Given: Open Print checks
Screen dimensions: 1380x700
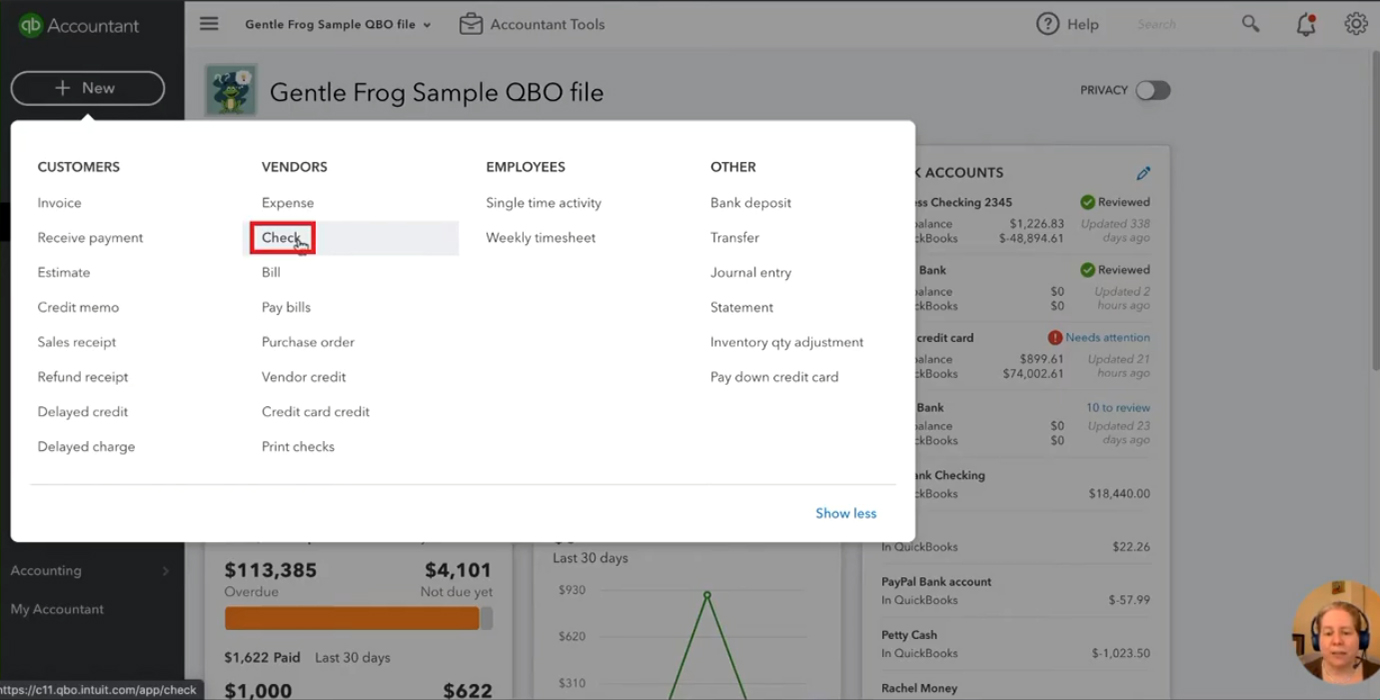Looking at the screenshot, I should click(298, 447).
